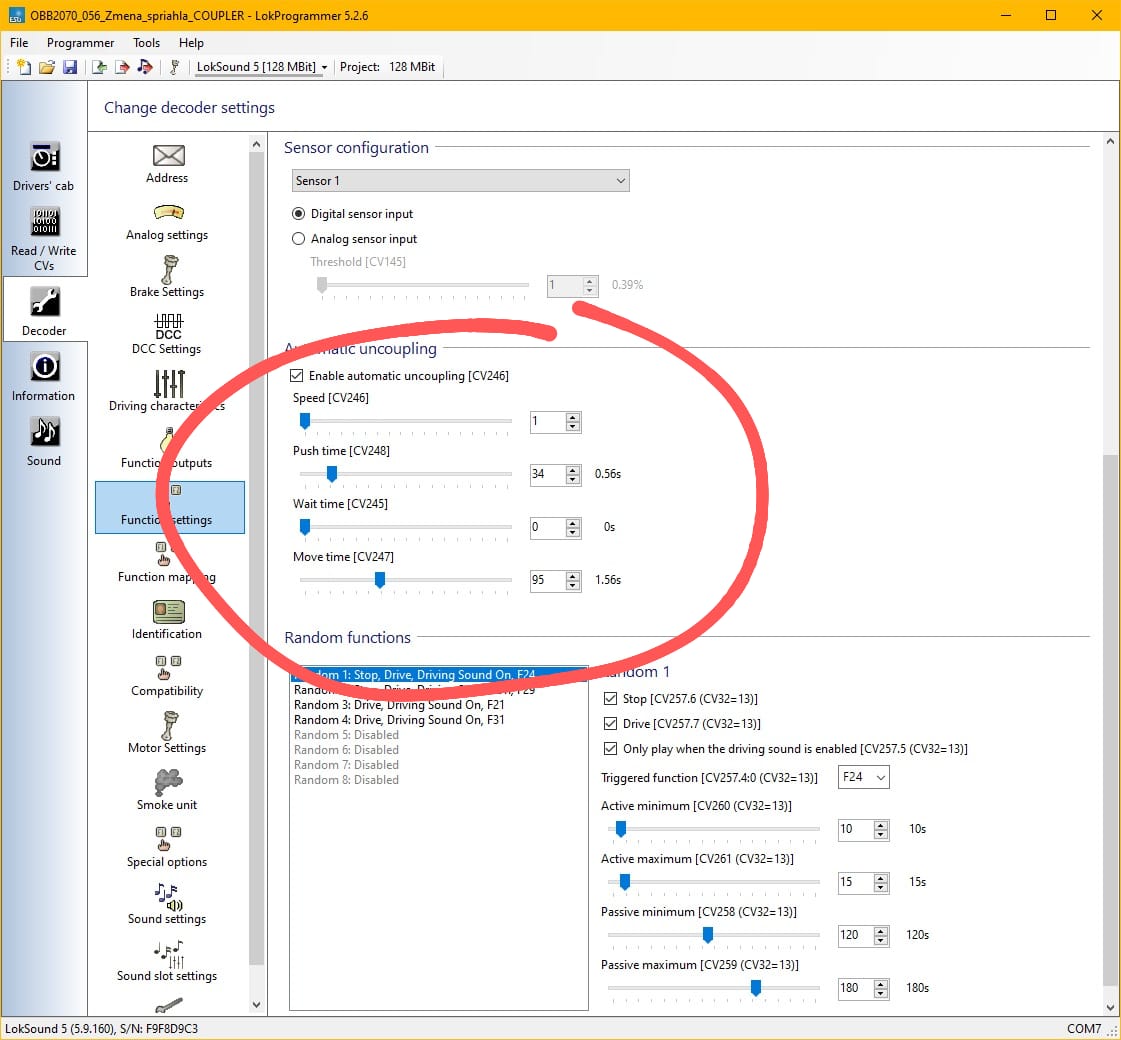
Task: Select Analog sensor input radio button
Action: [298, 239]
